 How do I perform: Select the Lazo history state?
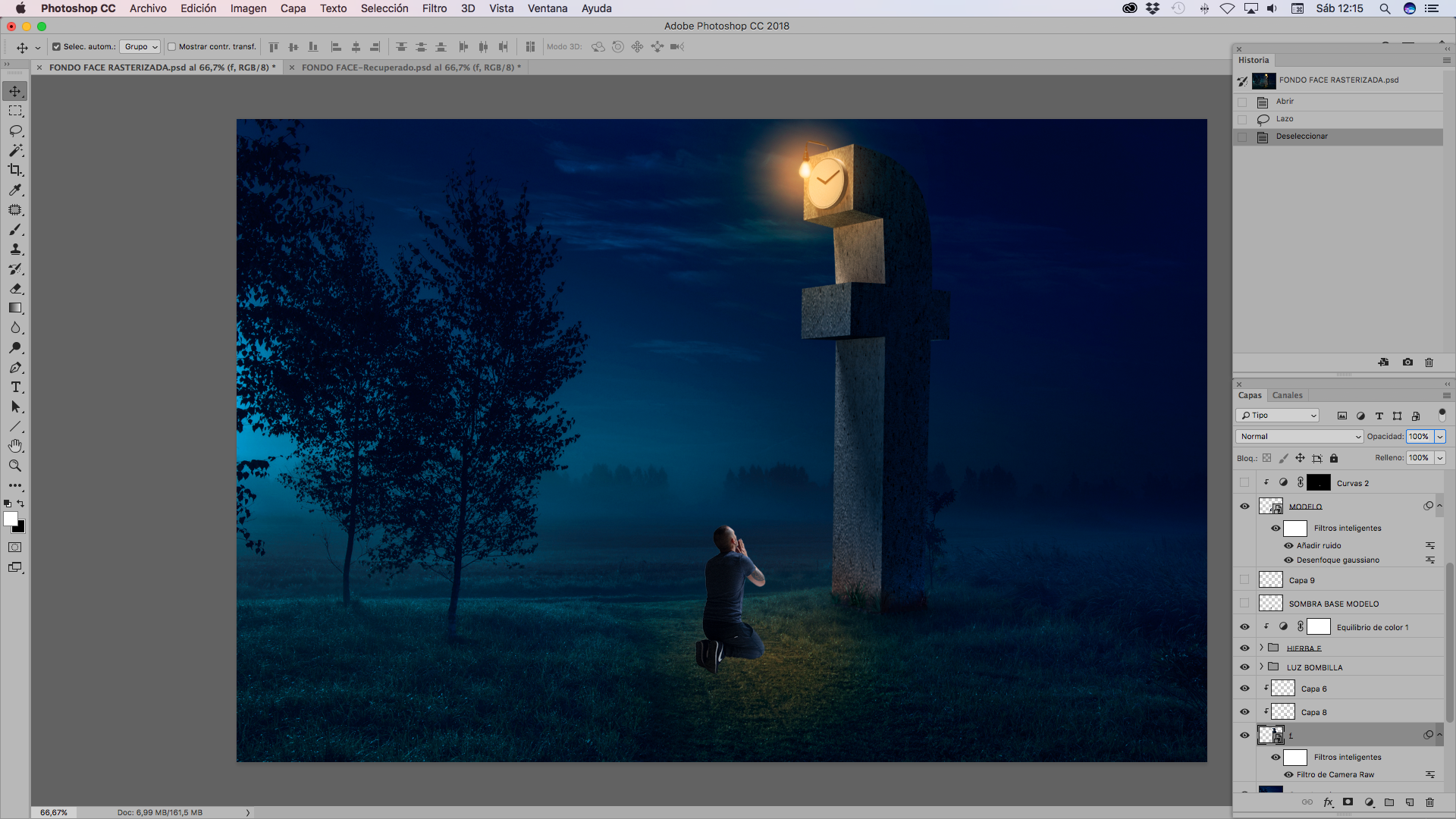pyautogui.click(x=1285, y=119)
